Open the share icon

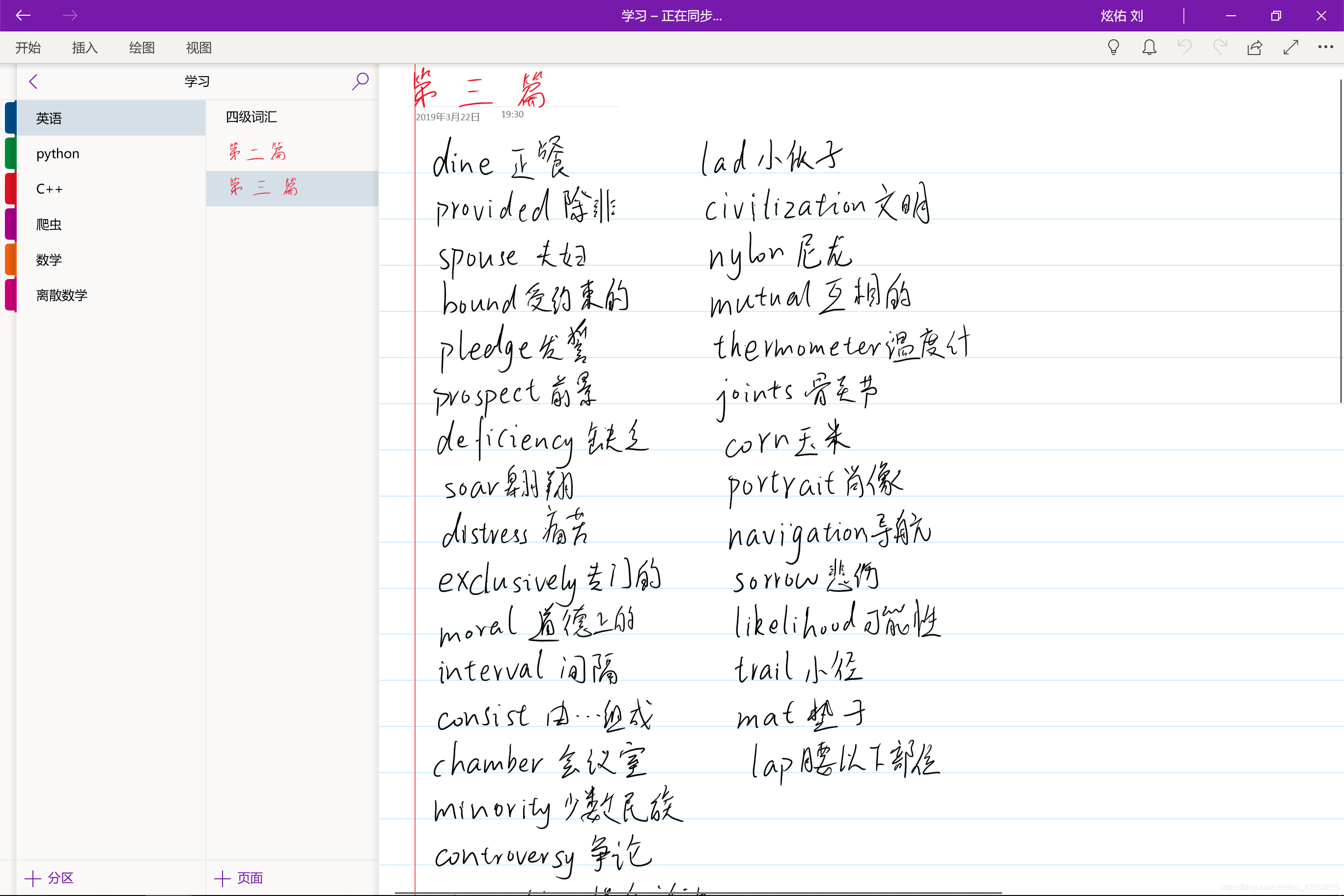click(x=1255, y=48)
